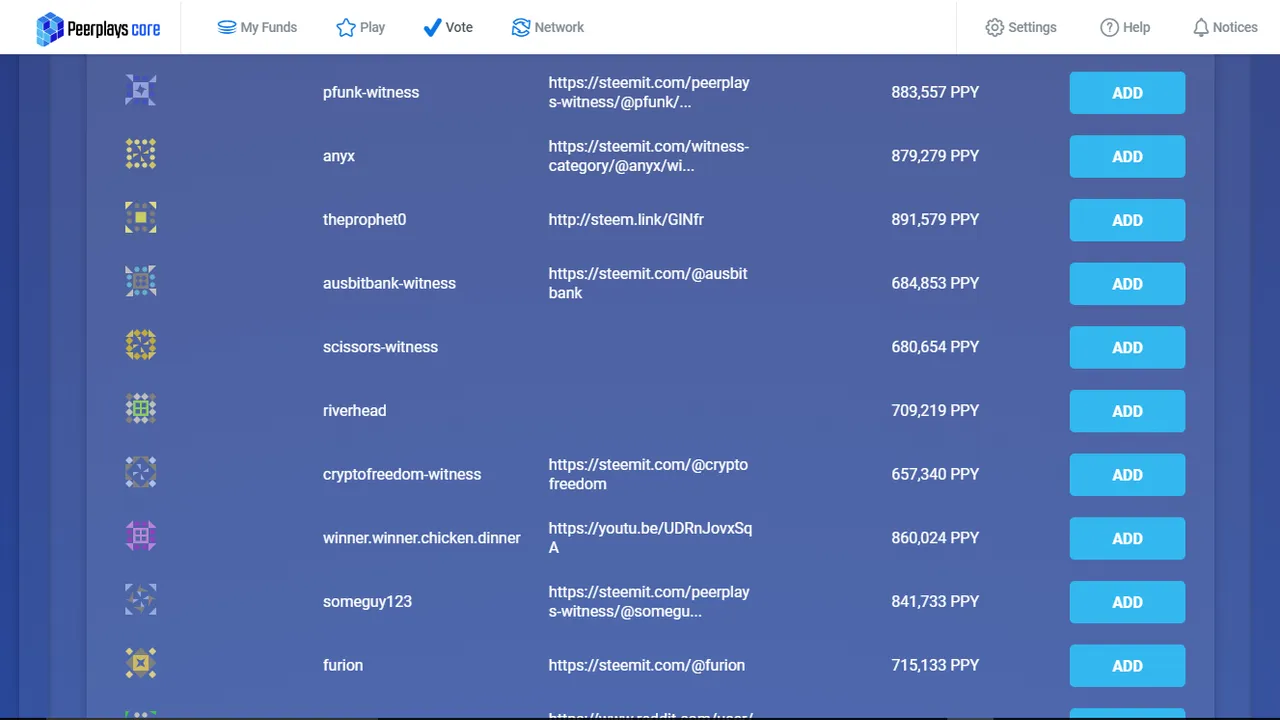Add anyx witness to votes

tap(1127, 157)
